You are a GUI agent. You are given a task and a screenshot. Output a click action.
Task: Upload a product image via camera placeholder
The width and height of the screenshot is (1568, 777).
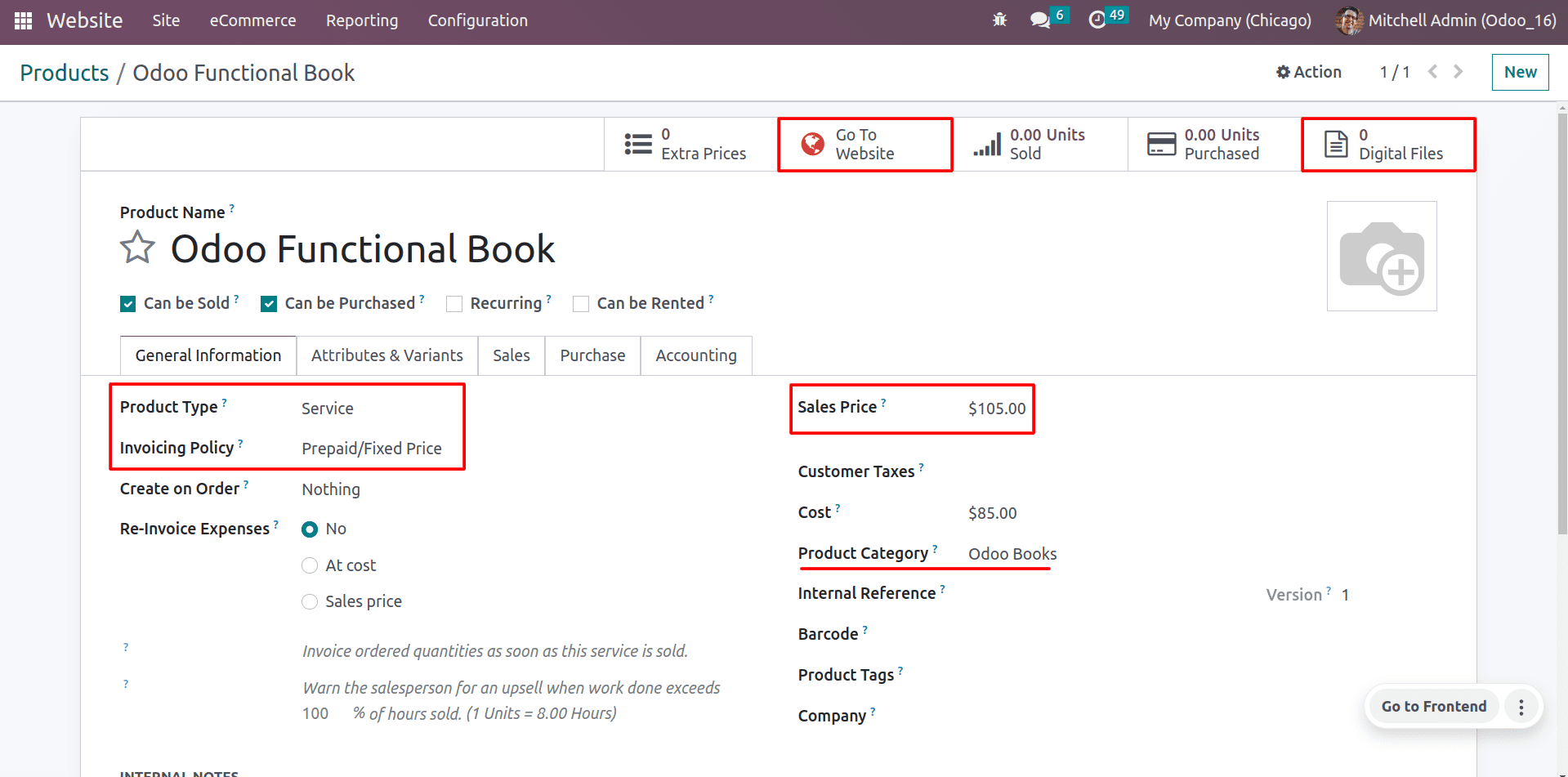coord(1382,256)
